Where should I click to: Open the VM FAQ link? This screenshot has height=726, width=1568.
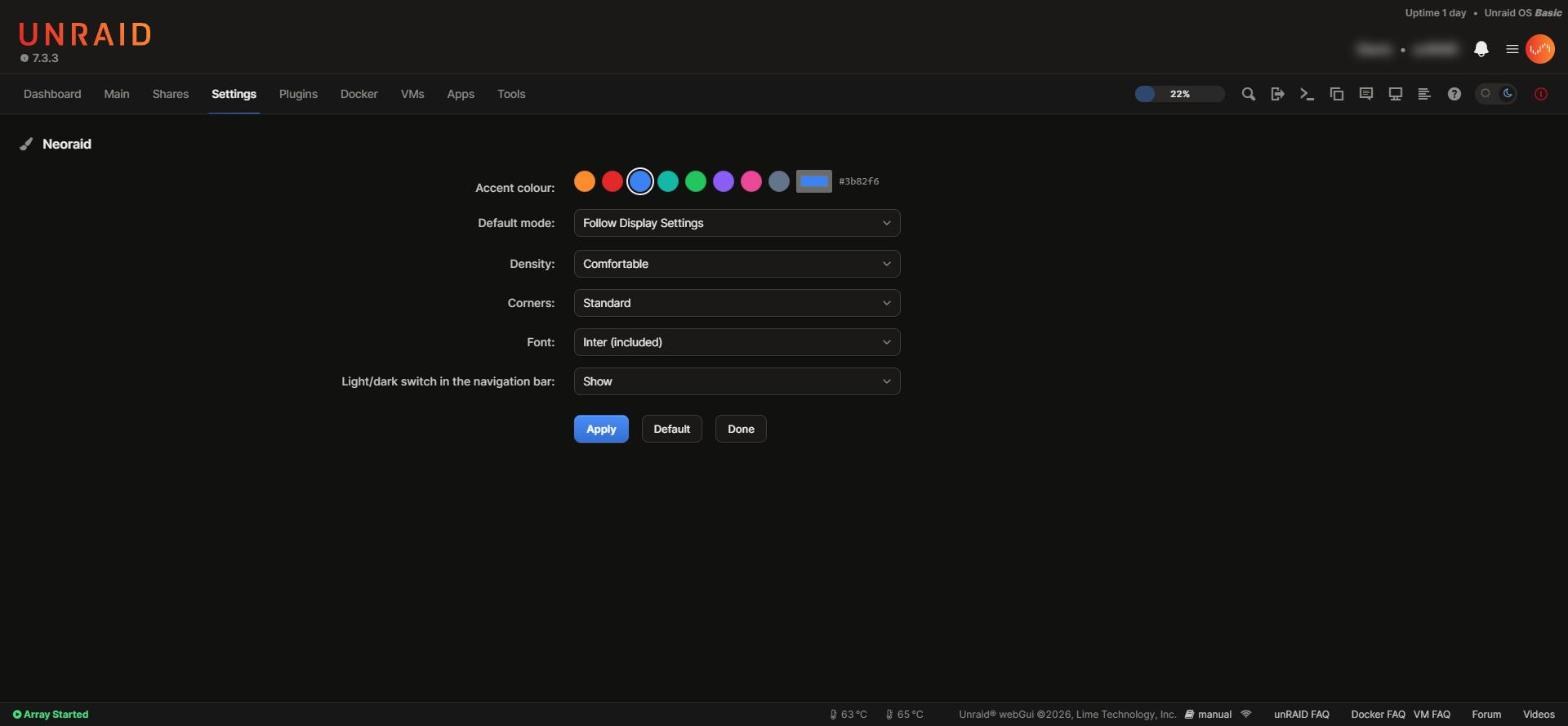pyautogui.click(x=1432, y=715)
